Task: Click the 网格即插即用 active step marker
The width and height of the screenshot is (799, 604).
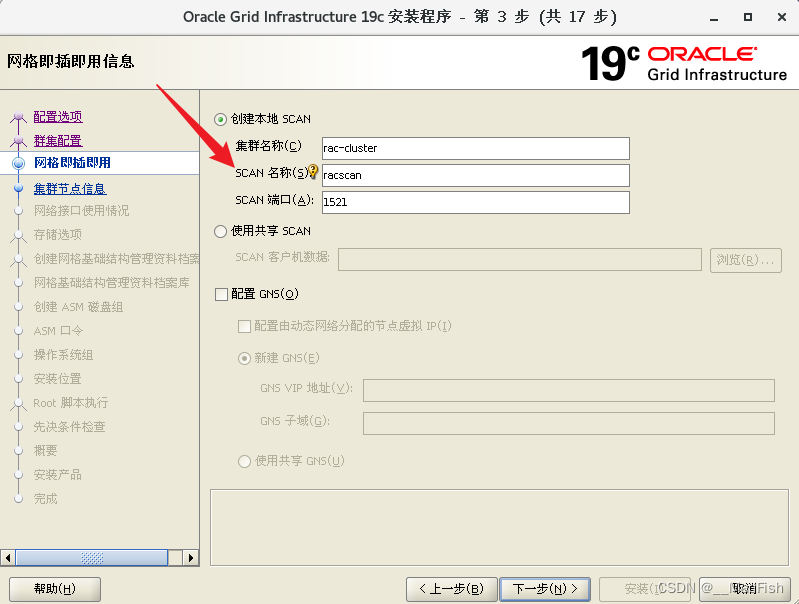Action: (18, 163)
